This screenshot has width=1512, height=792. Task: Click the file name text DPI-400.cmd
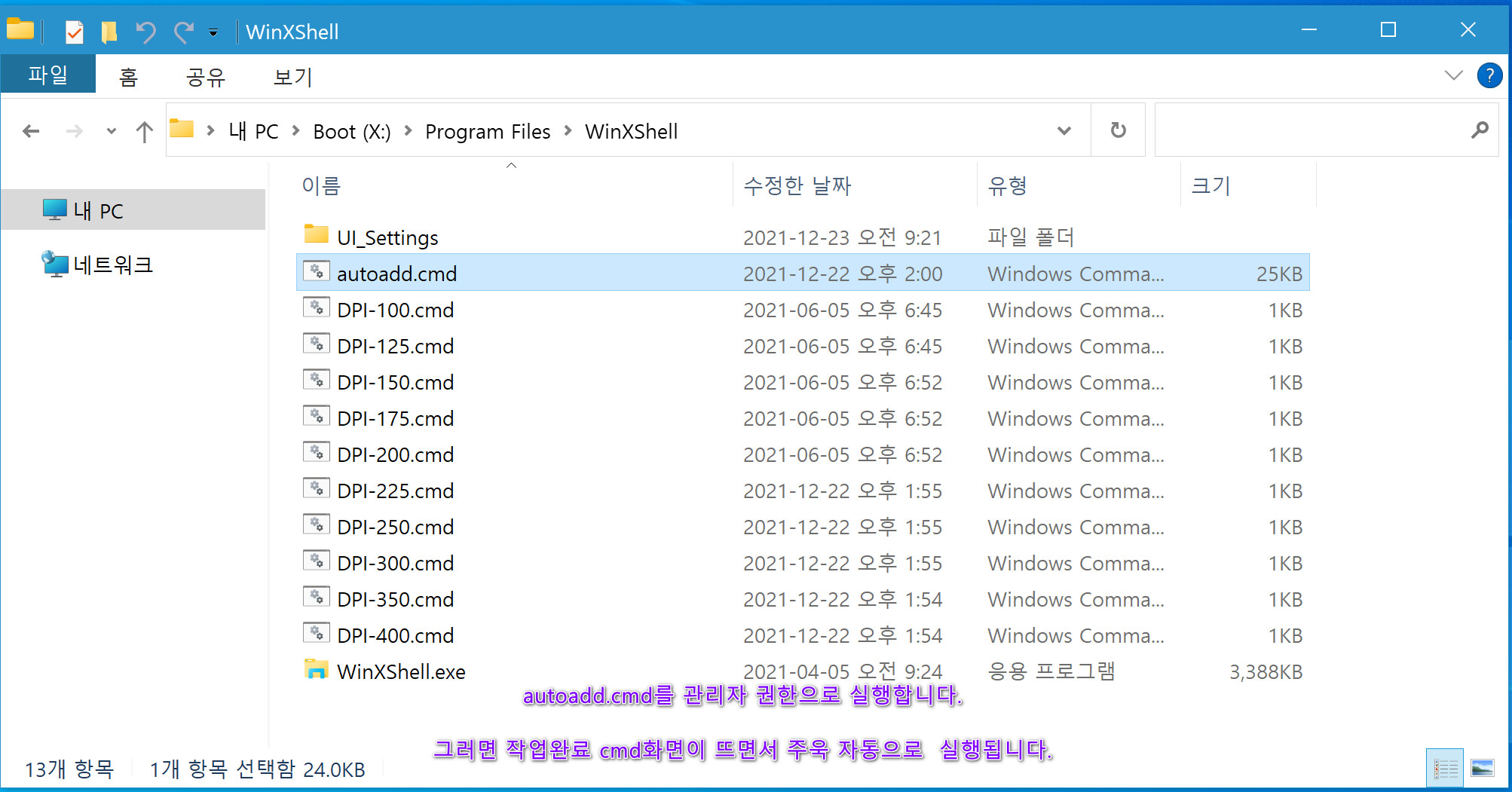[x=395, y=635]
